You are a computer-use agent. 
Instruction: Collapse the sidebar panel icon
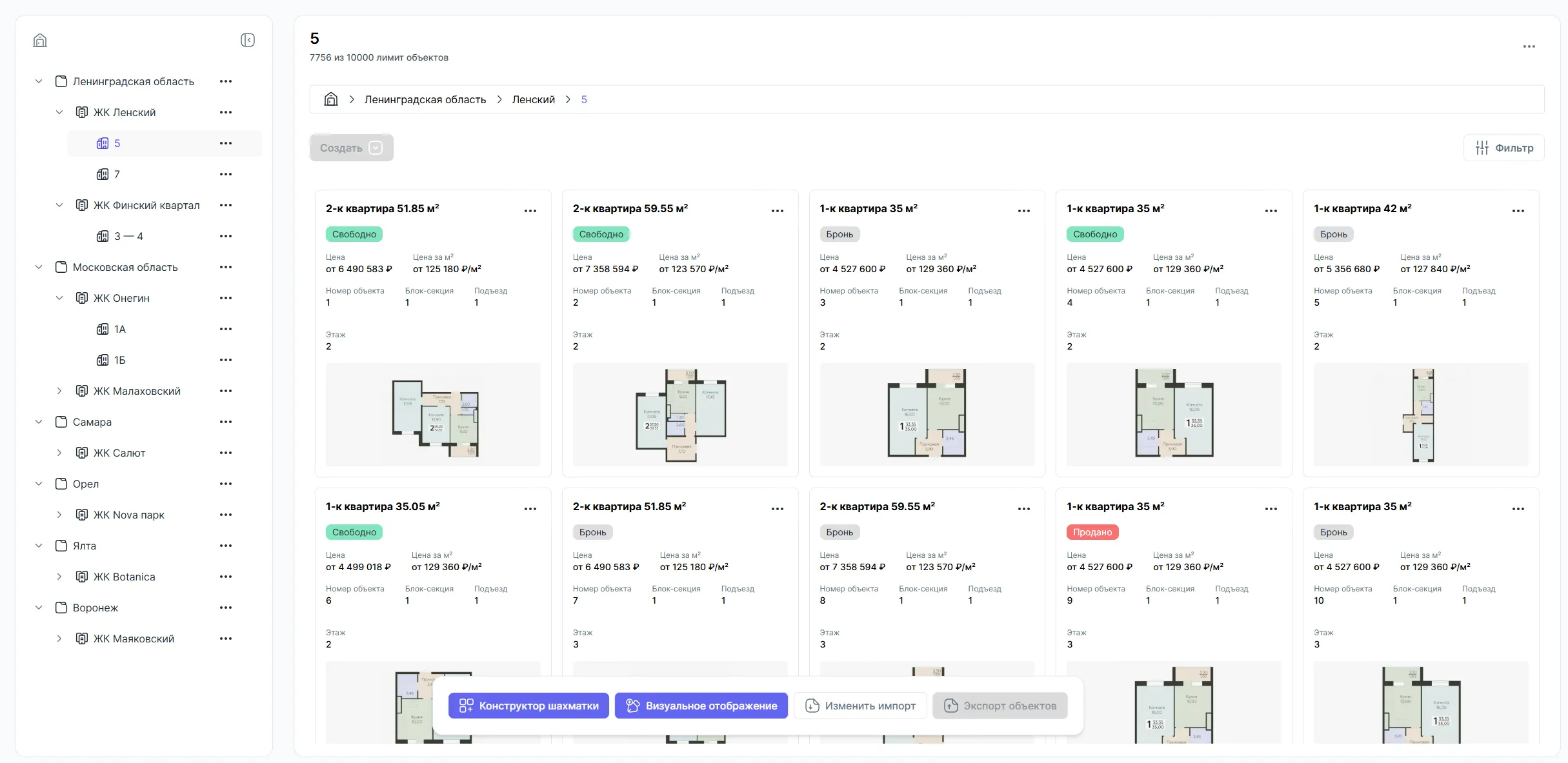[x=248, y=41]
